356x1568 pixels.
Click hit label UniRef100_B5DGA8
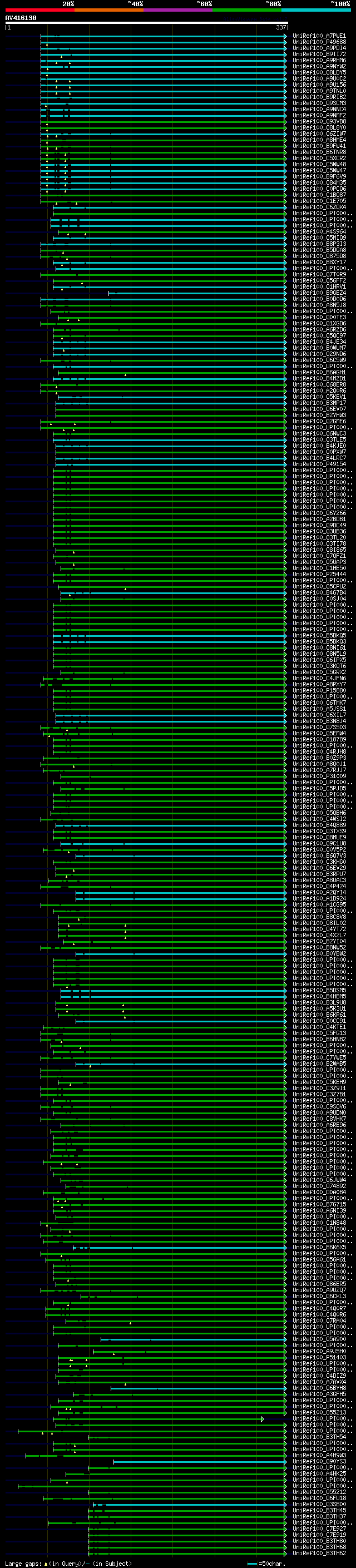tap(319, 250)
